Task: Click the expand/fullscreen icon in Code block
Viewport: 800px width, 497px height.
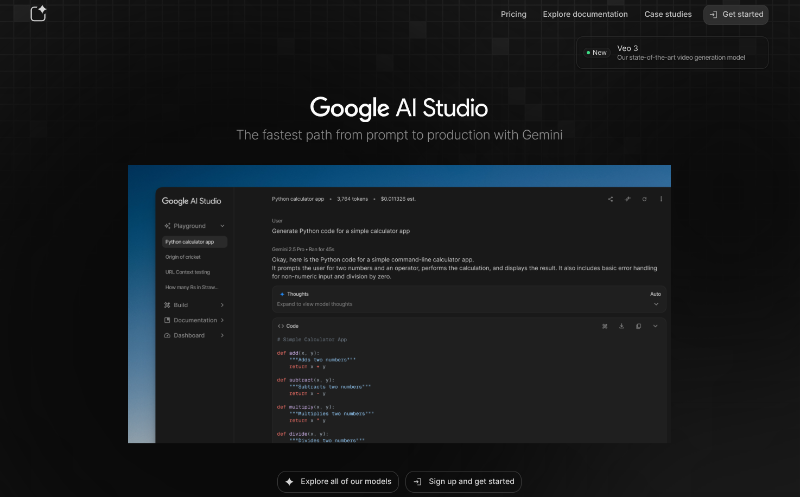Action: point(605,326)
